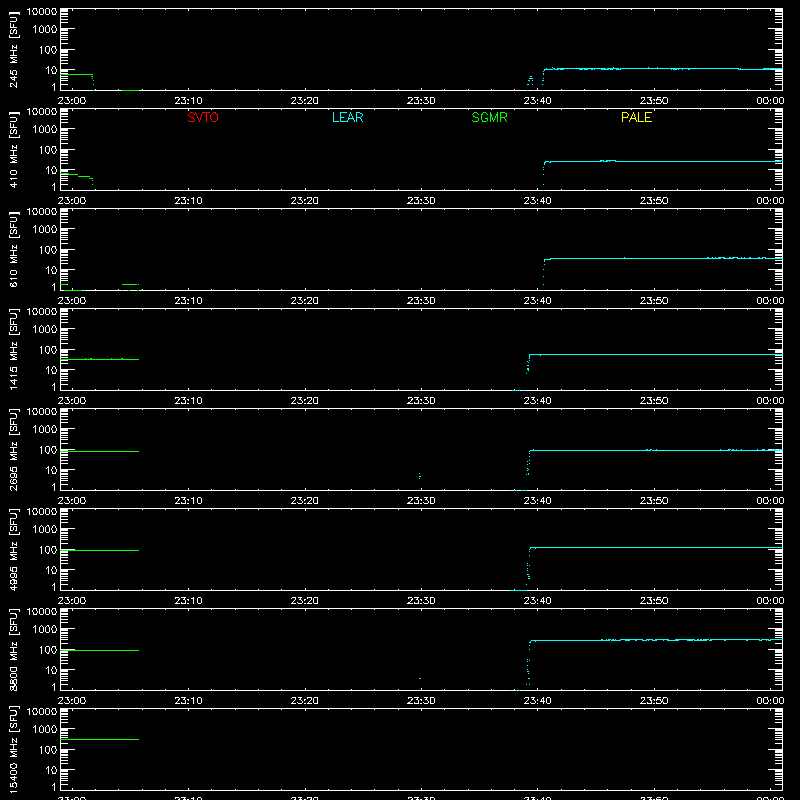Viewport: 800px width, 800px height.
Task: Select the '8800 MHz [SFU]' axis title
Action: [x=14, y=649]
